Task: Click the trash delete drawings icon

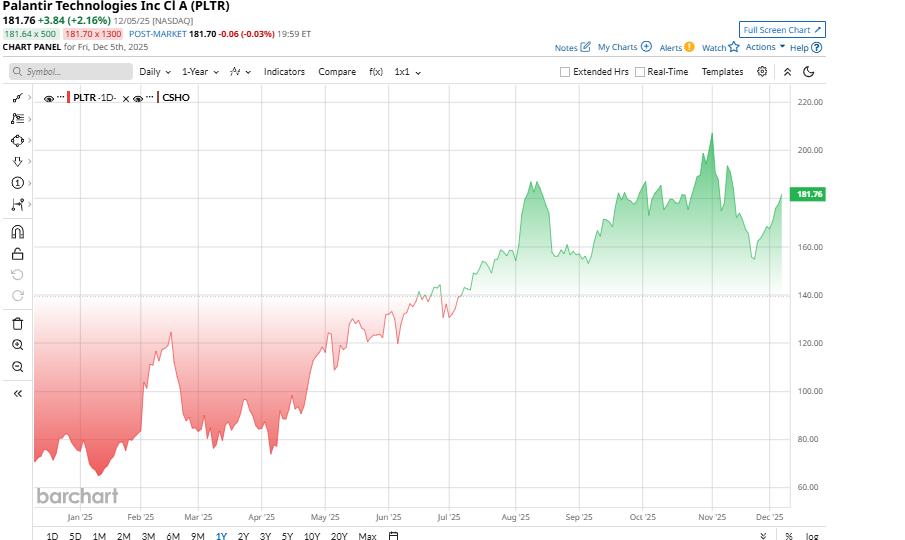Action: click(x=17, y=323)
